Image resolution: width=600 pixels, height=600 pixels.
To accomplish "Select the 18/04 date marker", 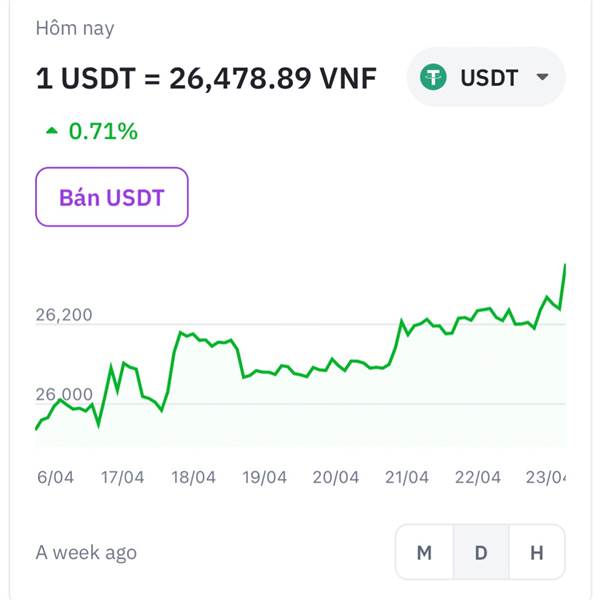I will [193, 477].
